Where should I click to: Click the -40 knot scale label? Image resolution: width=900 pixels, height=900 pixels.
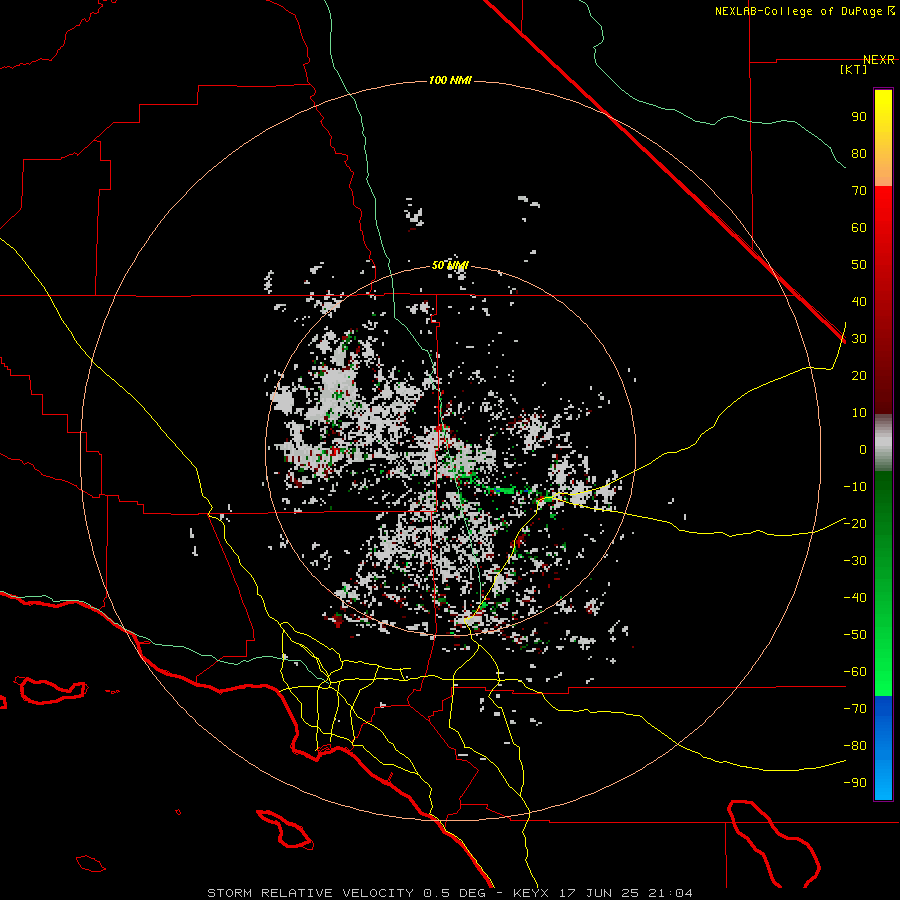click(855, 598)
